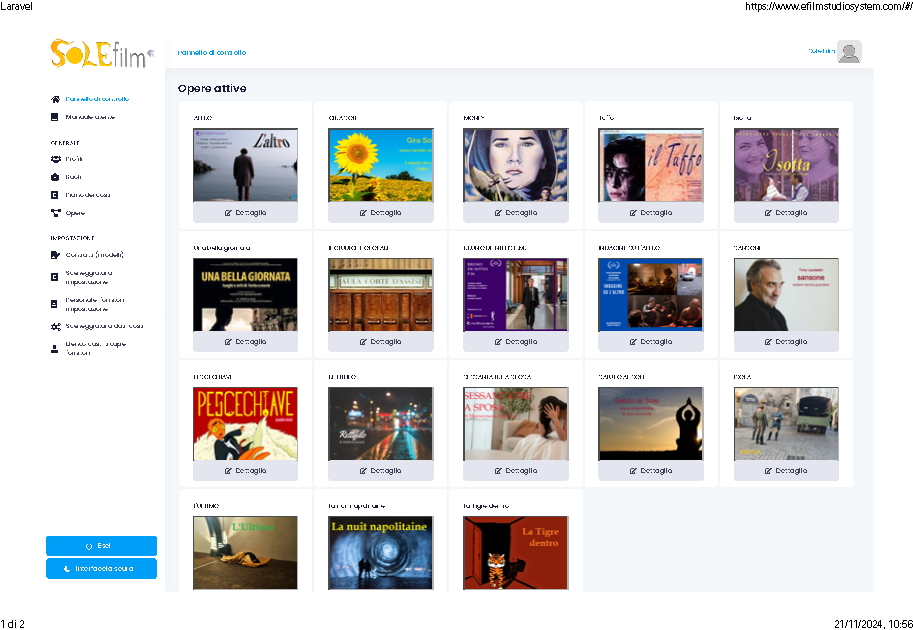Screen dimensions: 913x630
Task: Click the edit icon under the sunflower poster
Action: coord(364,213)
